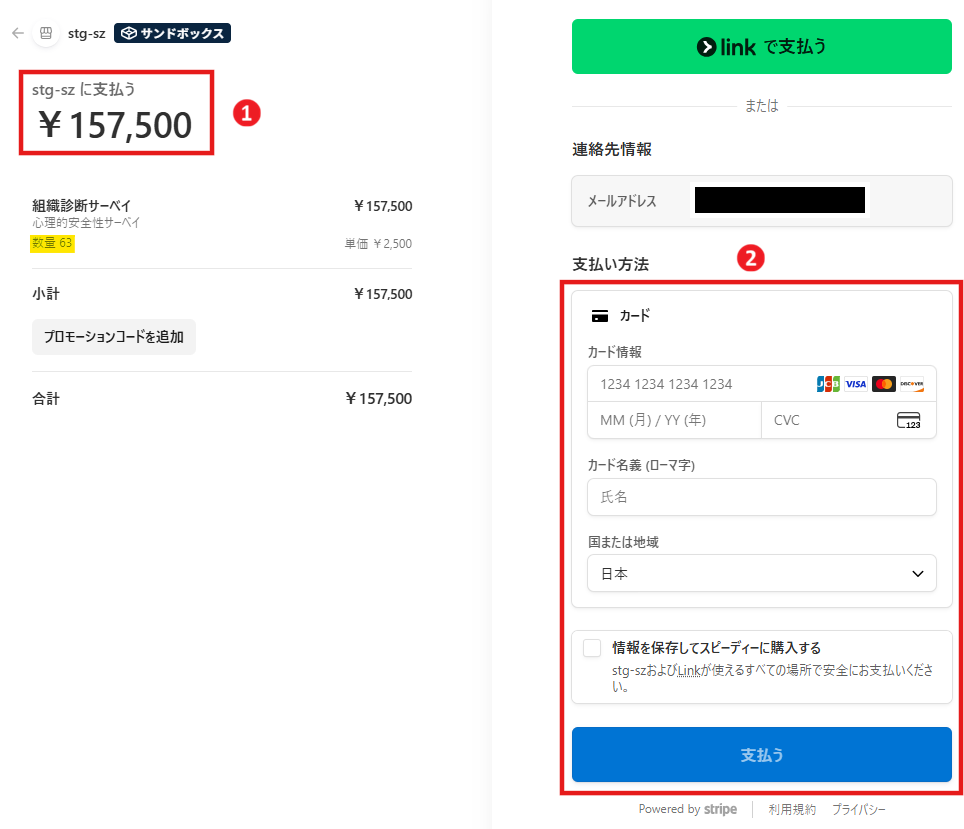Enable the 情報を保存してスピーディーに購入する checkbox
Screen dimensions: 964x829
592,648
